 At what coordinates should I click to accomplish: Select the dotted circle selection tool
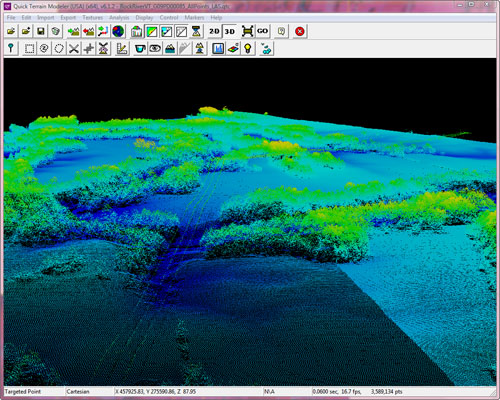point(59,49)
